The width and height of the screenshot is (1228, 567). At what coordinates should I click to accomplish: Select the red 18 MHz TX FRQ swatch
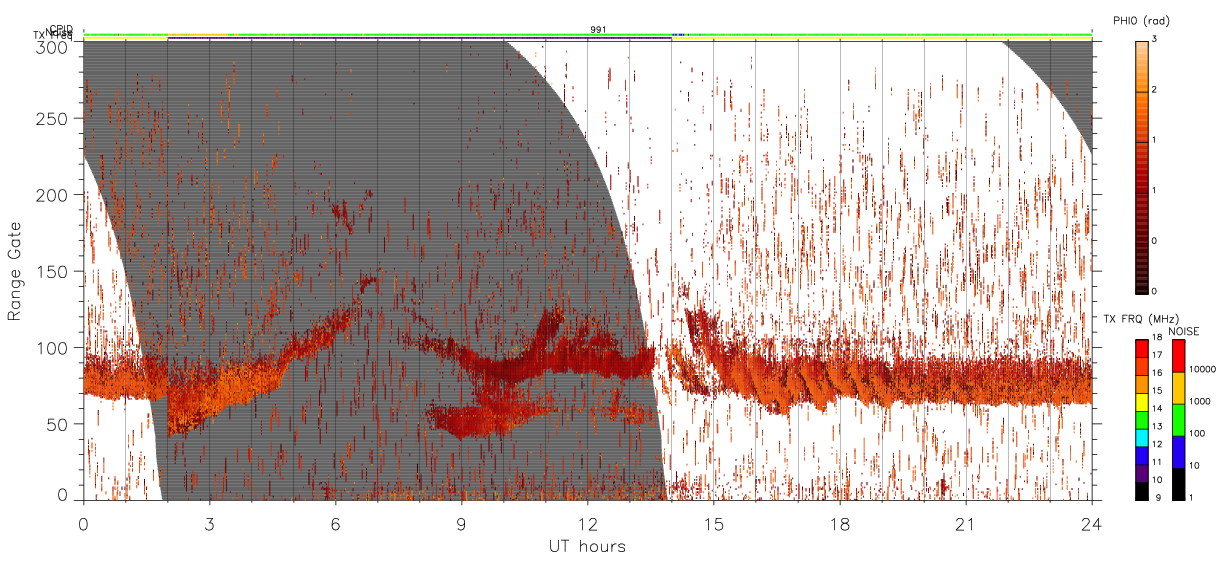point(1142,349)
